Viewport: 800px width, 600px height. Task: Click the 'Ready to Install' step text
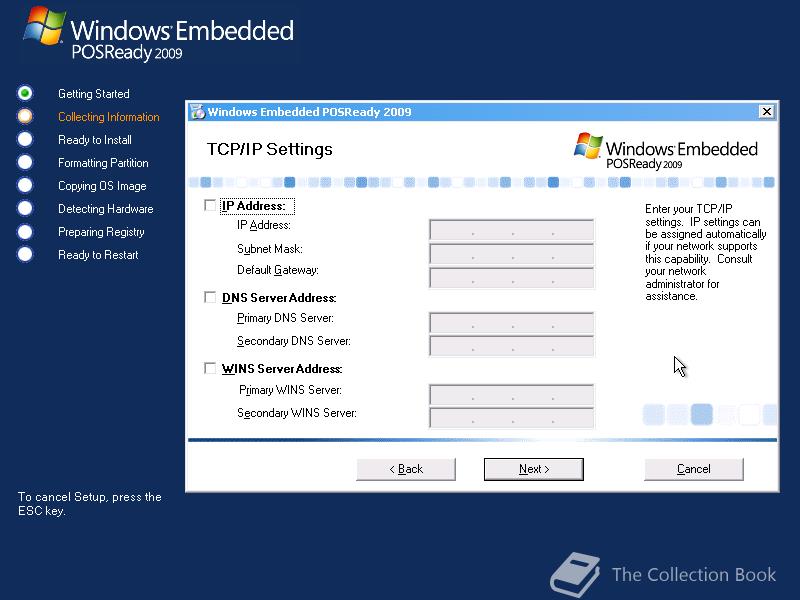click(x=95, y=140)
